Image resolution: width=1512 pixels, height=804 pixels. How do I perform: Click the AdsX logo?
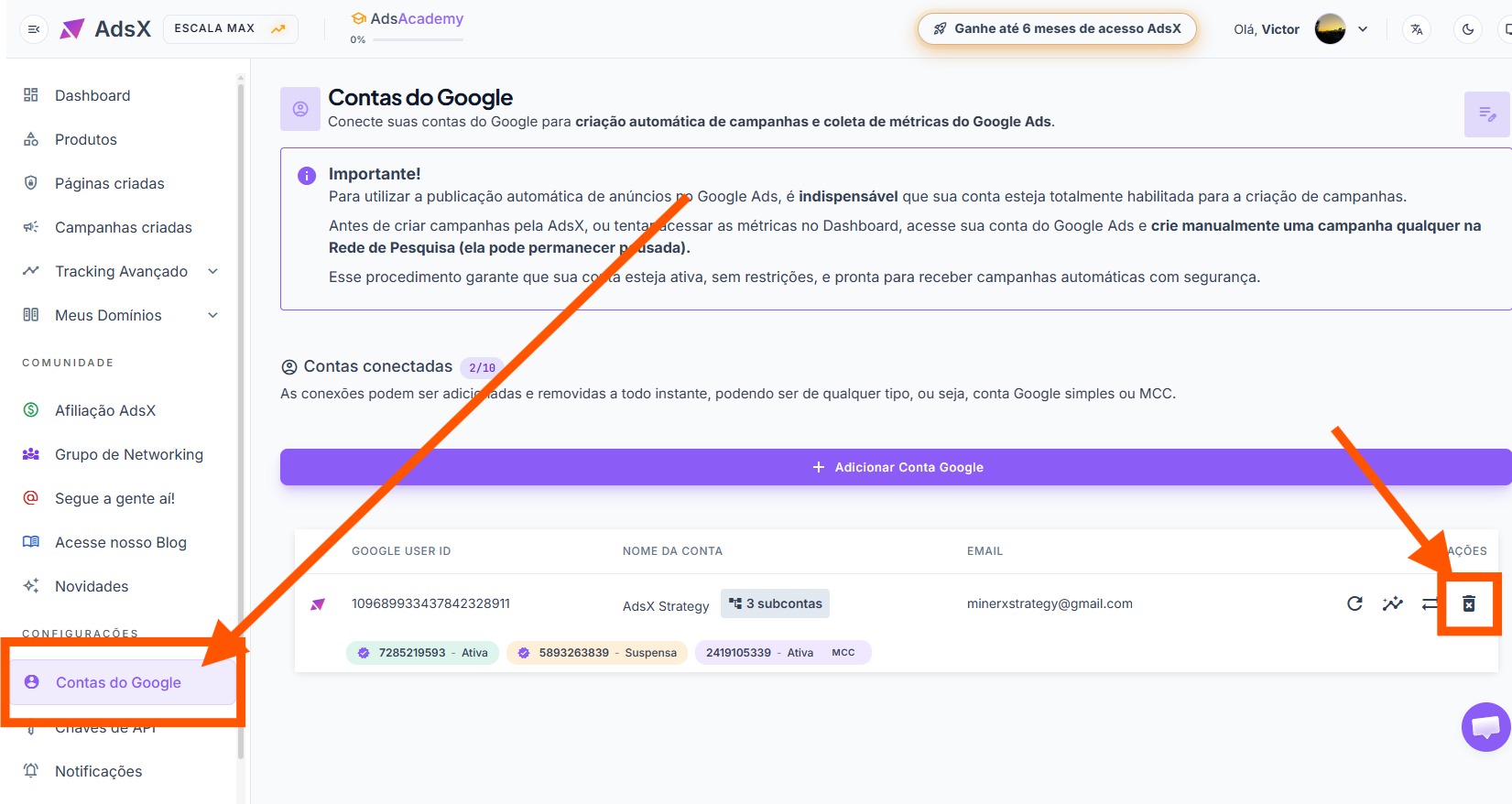click(105, 29)
